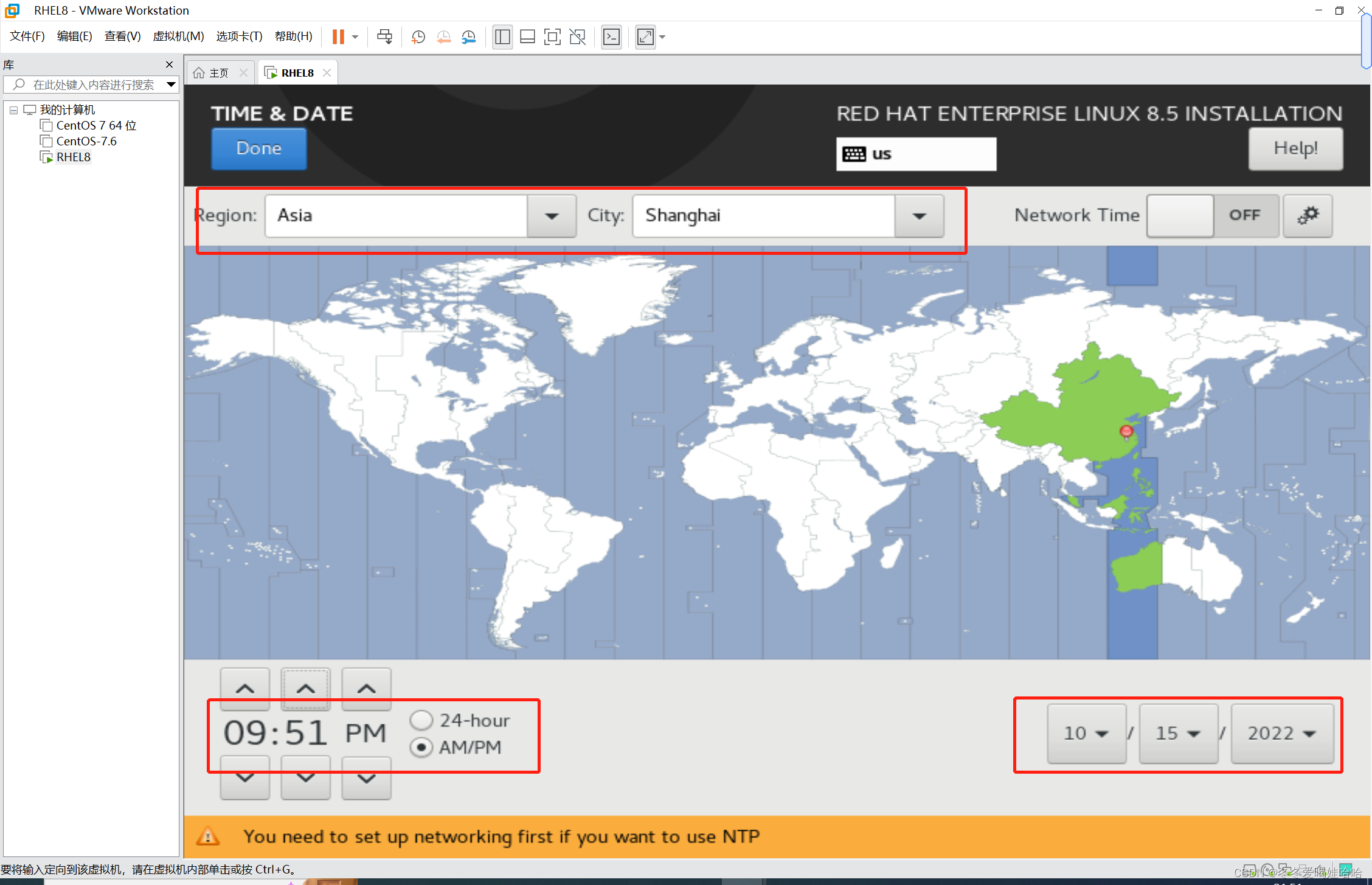Viewport: 1372px width, 885px height.
Task: Click the Help! button
Action: tap(1295, 148)
